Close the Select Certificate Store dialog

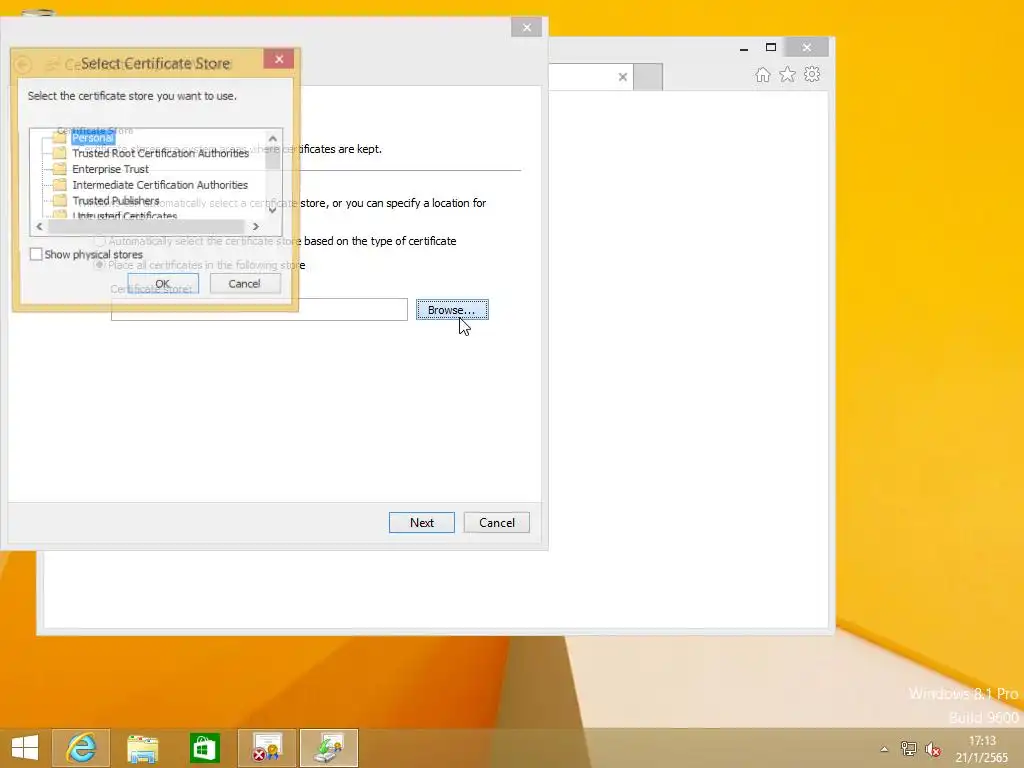[279, 59]
